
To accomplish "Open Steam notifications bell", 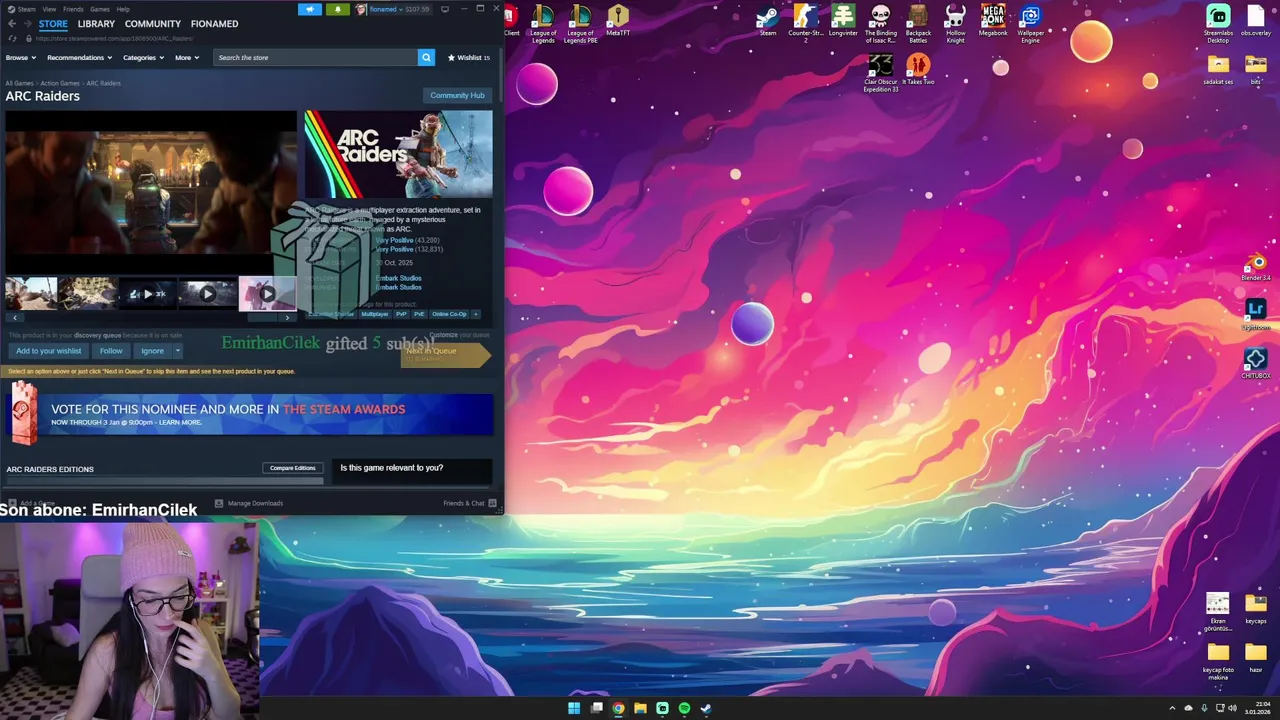I will point(338,9).
